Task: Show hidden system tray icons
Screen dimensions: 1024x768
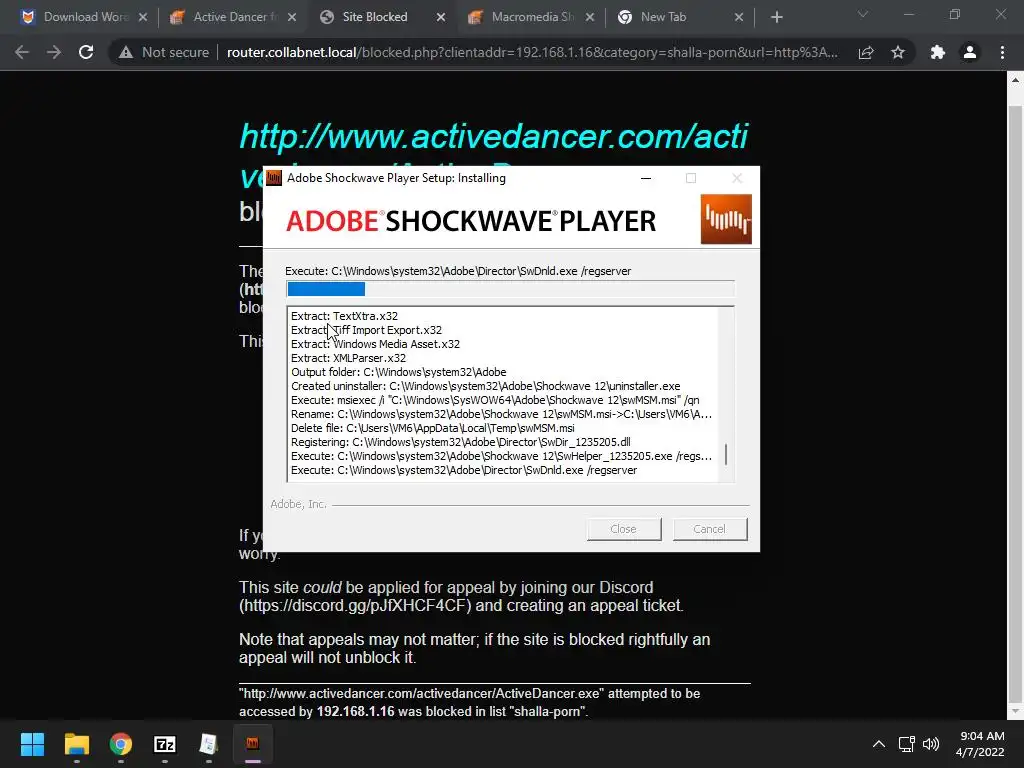Action: tap(879, 744)
